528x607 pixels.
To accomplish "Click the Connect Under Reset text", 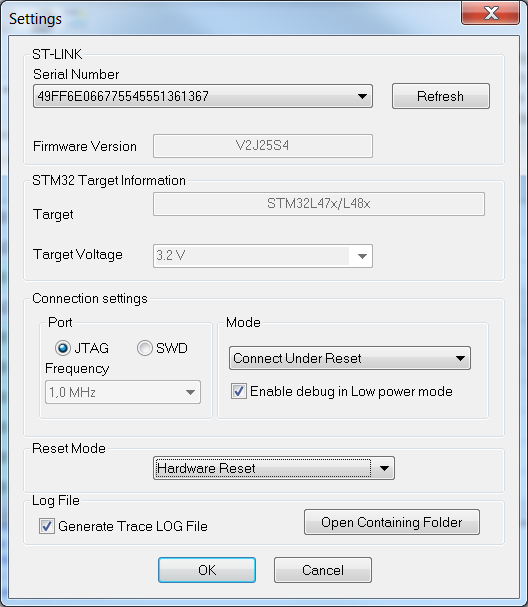I will (x=297, y=358).
